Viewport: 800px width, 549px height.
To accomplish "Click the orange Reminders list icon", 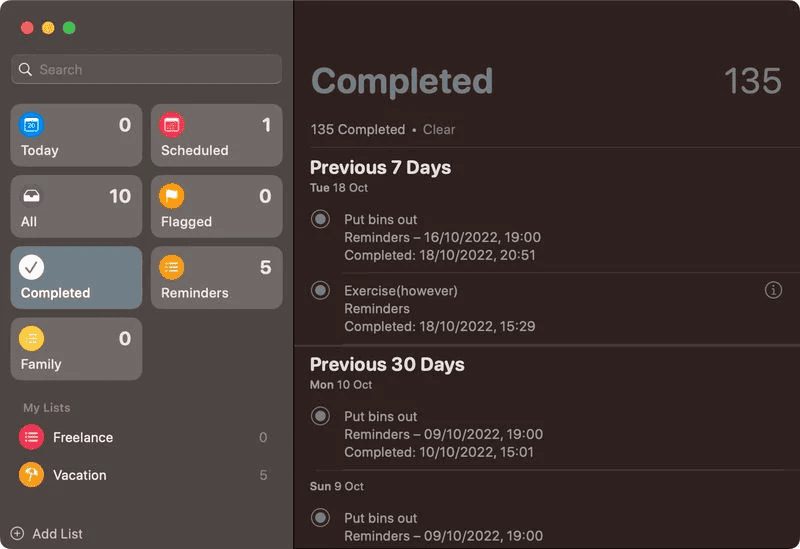I will click(x=172, y=267).
